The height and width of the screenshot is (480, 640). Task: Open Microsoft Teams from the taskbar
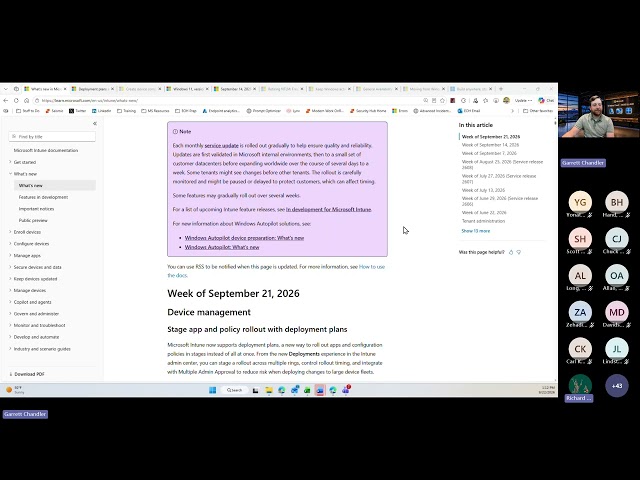[x=346, y=390]
